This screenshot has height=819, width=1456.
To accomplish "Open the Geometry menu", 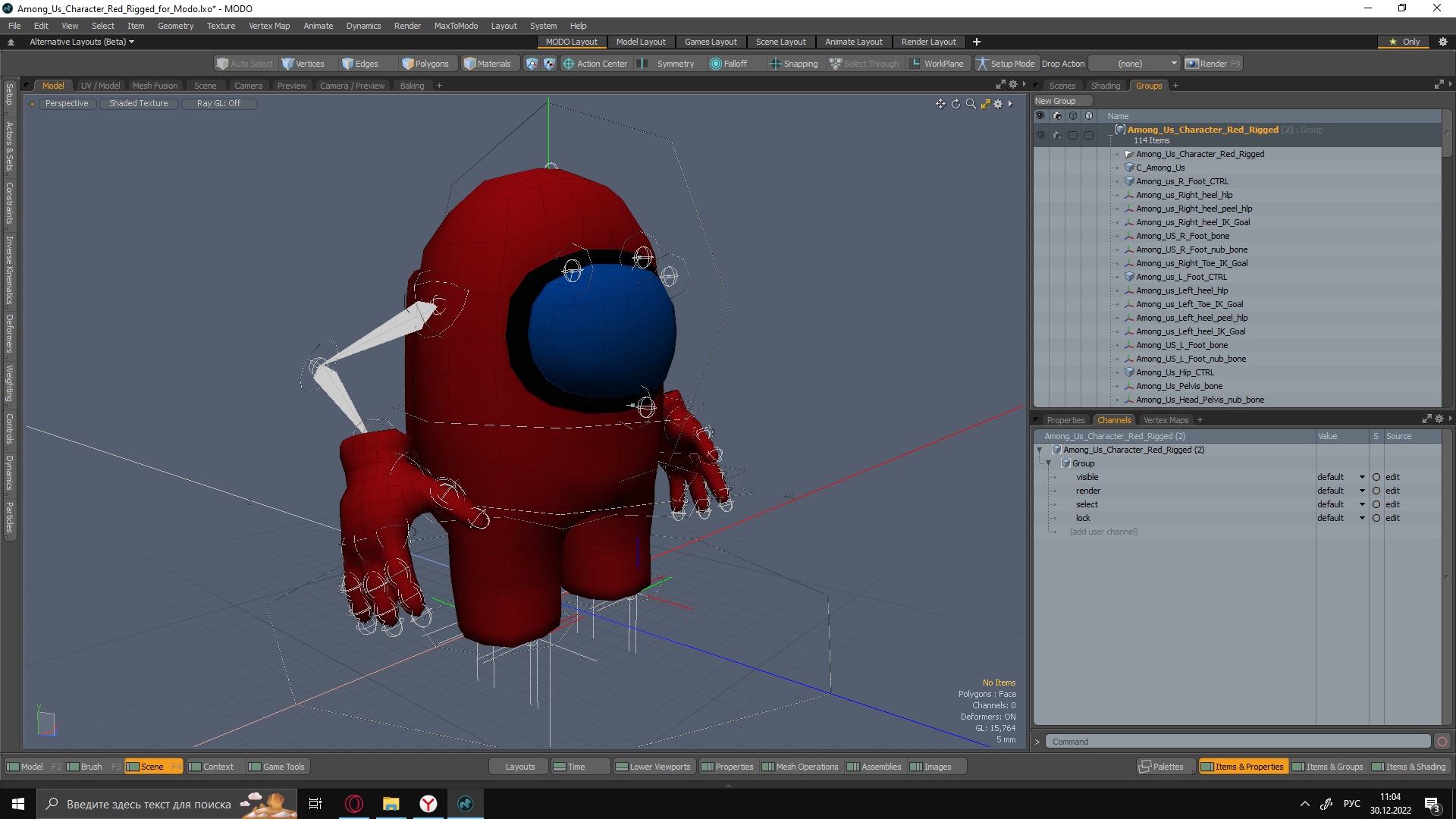I will (x=175, y=26).
